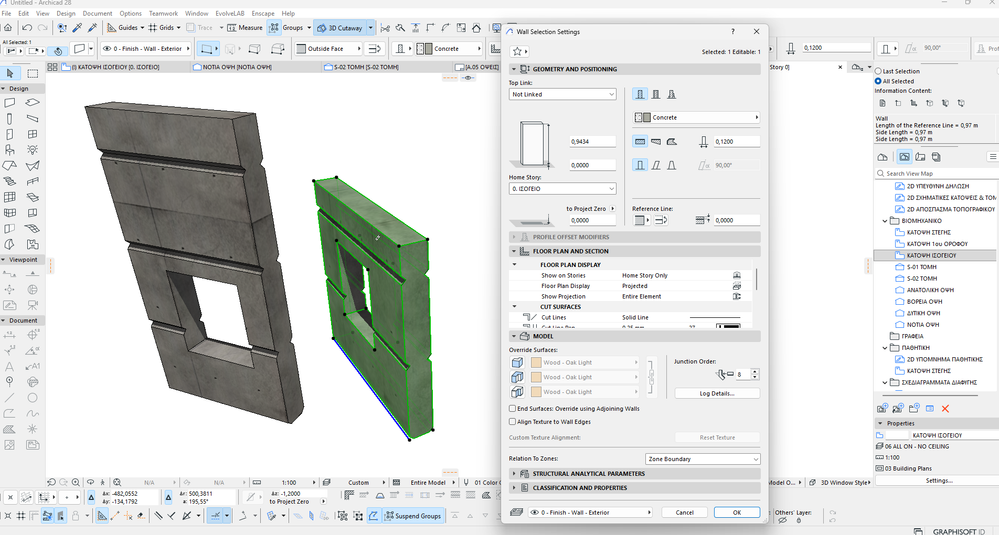
Task: Click the Grids icon in the toolbar
Action: coord(153,27)
